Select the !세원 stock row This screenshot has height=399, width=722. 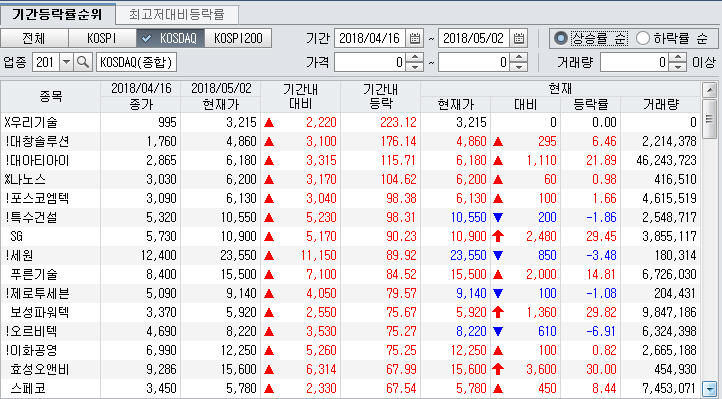pyautogui.click(x=350, y=255)
